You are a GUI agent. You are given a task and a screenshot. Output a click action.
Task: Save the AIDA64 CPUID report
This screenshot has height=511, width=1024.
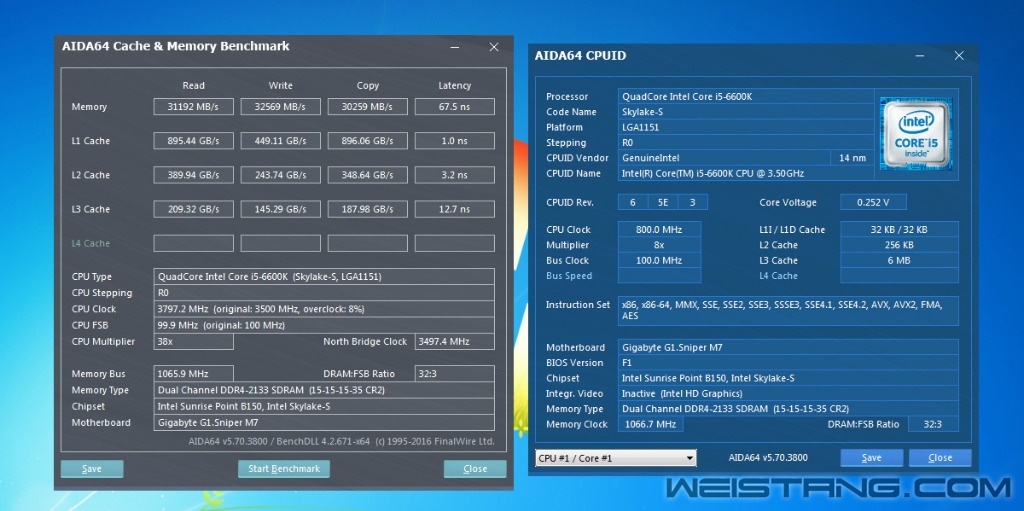coord(871,457)
